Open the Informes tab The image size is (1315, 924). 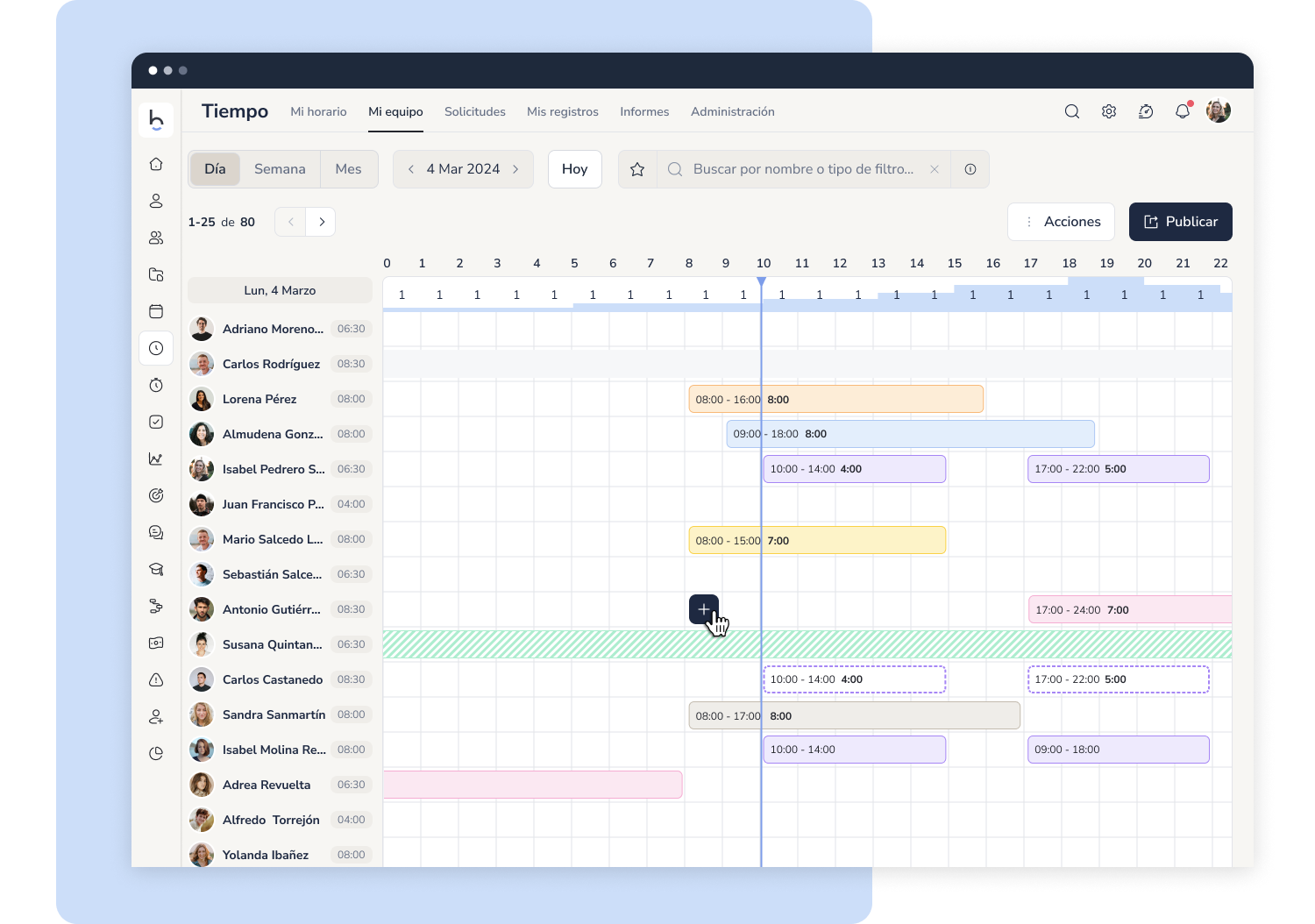point(643,111)
